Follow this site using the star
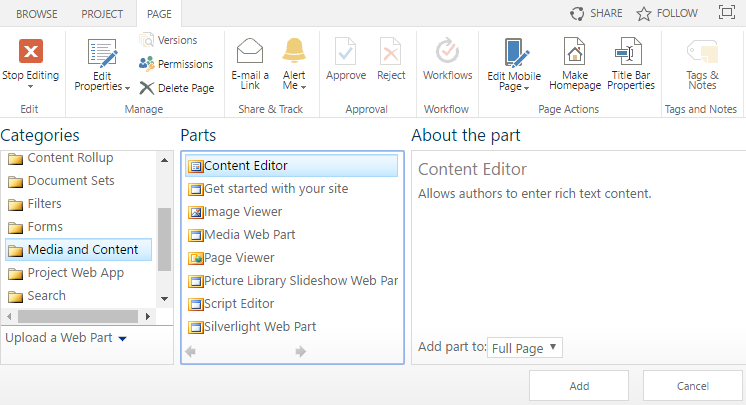The image size is (746, 405). (x=643, y=13)
